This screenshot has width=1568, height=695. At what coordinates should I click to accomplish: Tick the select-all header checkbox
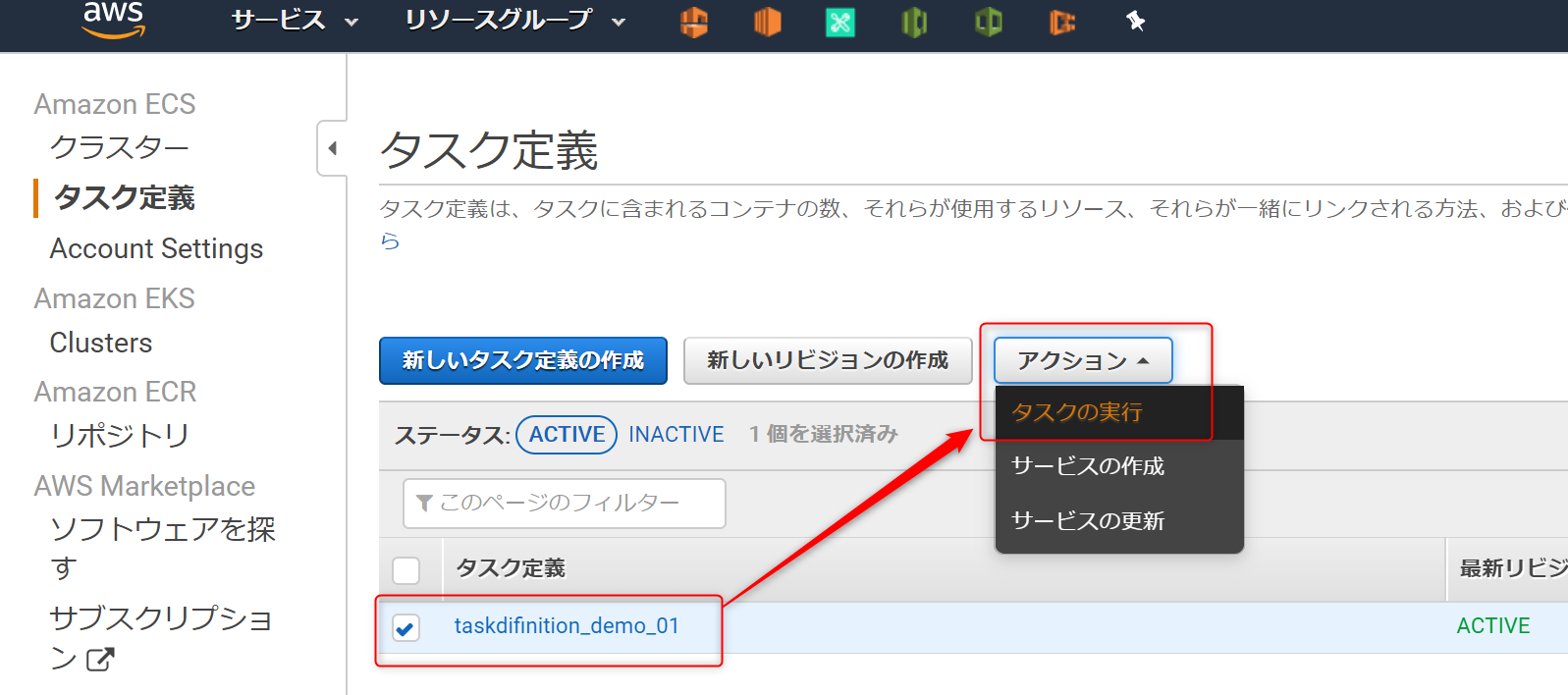coord(406,570)
